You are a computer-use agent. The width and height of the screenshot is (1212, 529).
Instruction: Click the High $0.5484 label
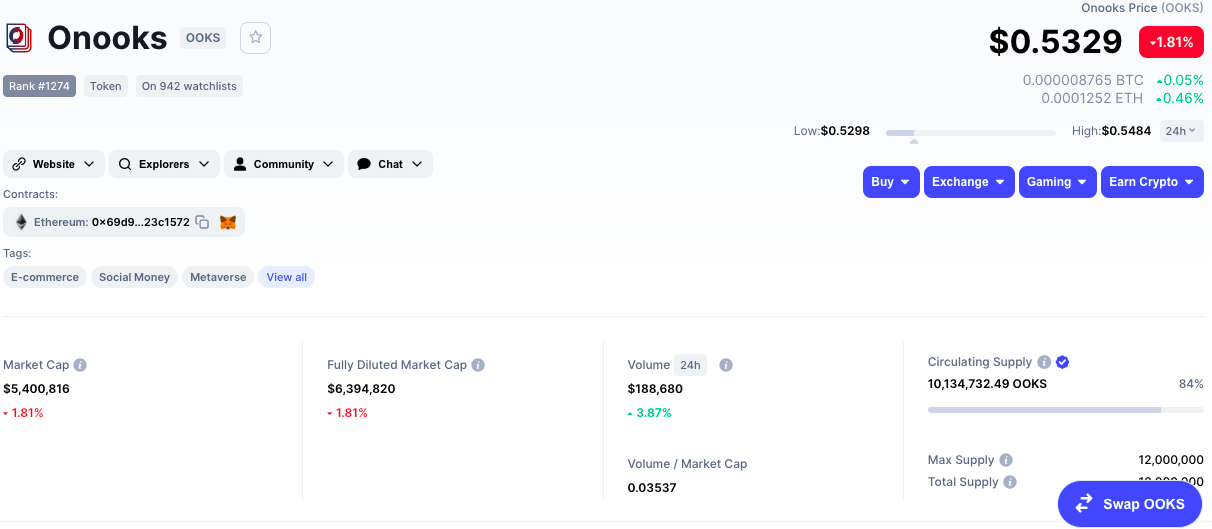pos(1111,131)
